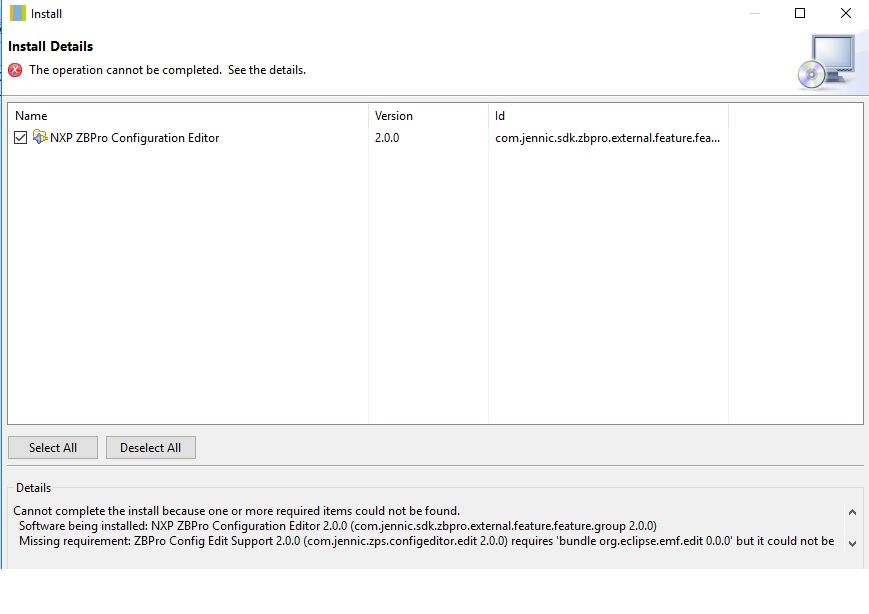Viewport: 869px width, 614px height.
Task: Click the red error icon beside the message
Action: point(16,70)
